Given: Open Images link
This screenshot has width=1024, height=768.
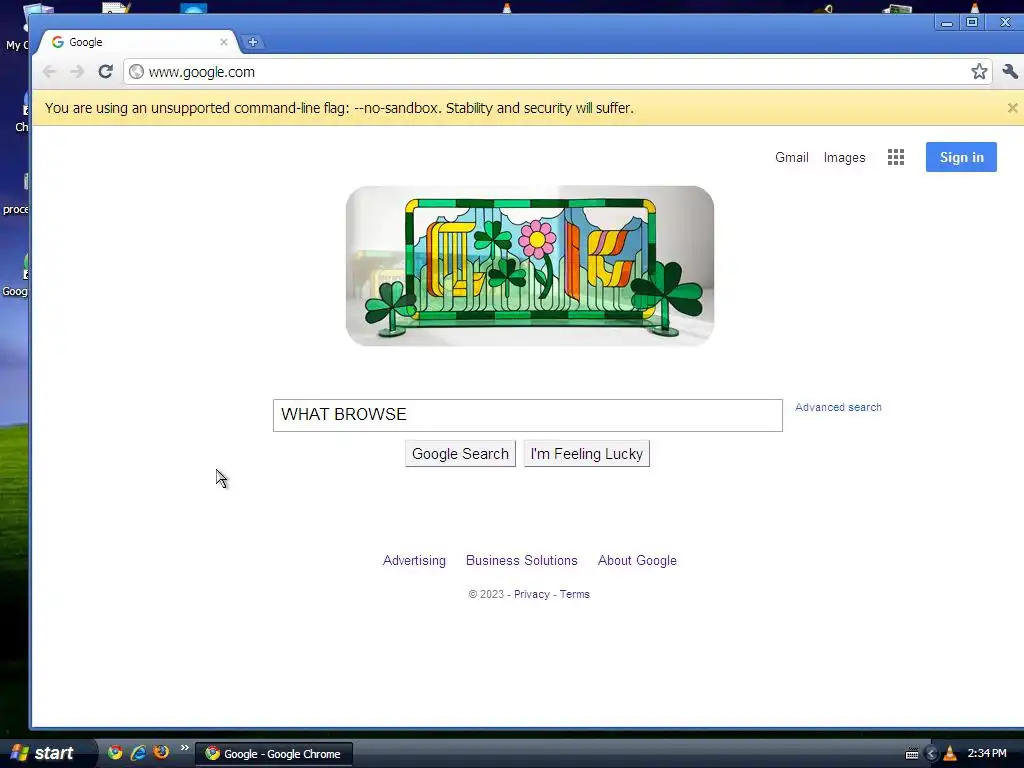Looking at the screenshot, I should 844,157.
